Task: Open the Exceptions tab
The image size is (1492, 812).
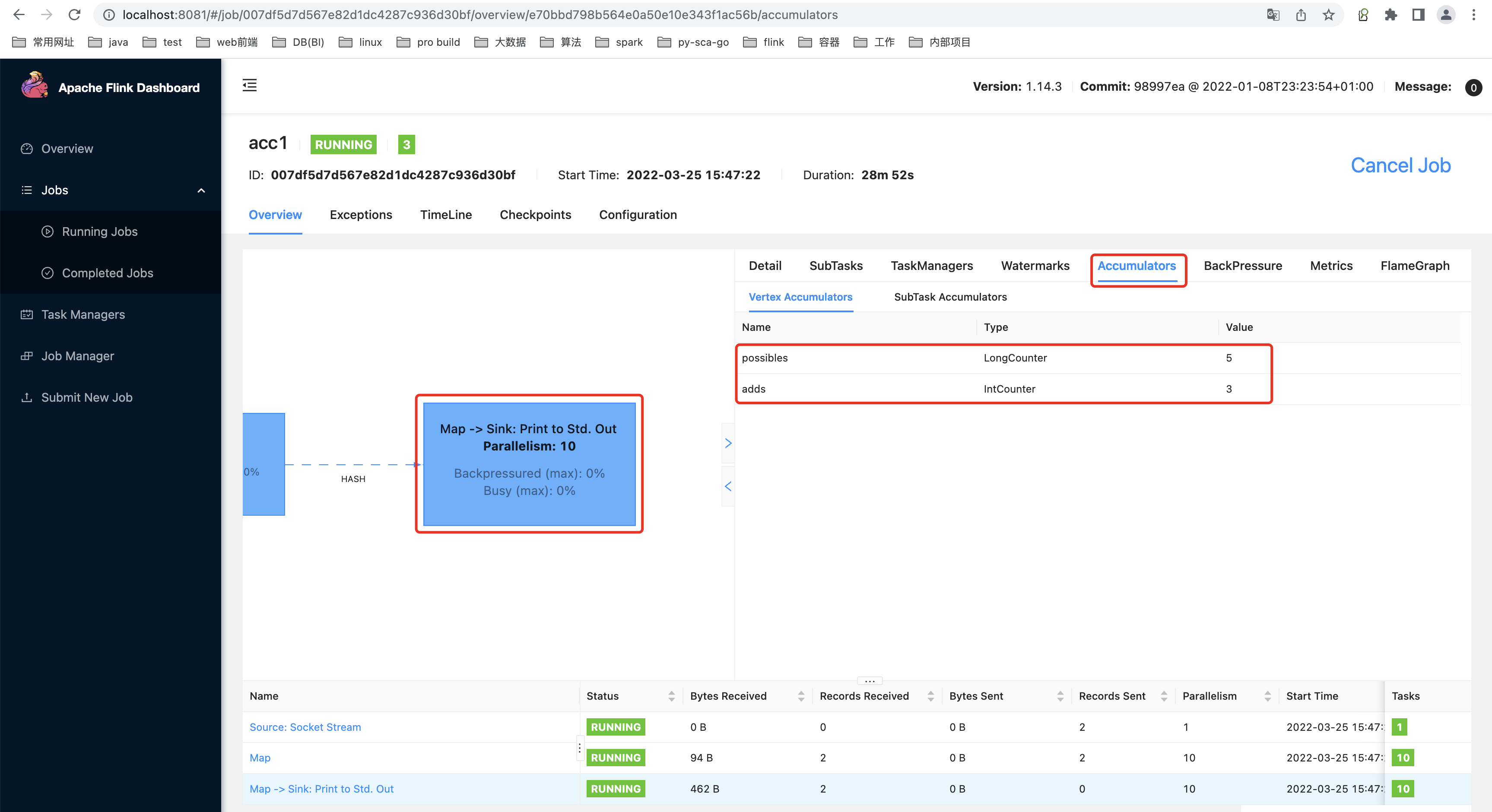Action: pos(361,215)
